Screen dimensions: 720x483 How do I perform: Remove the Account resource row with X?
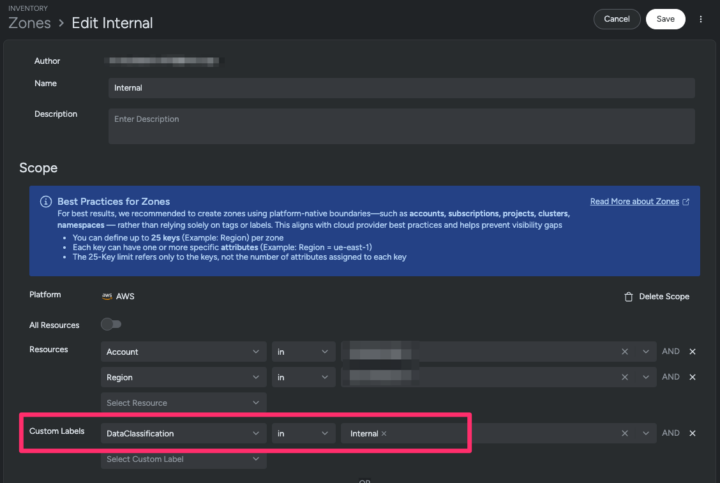pos(692,352)
